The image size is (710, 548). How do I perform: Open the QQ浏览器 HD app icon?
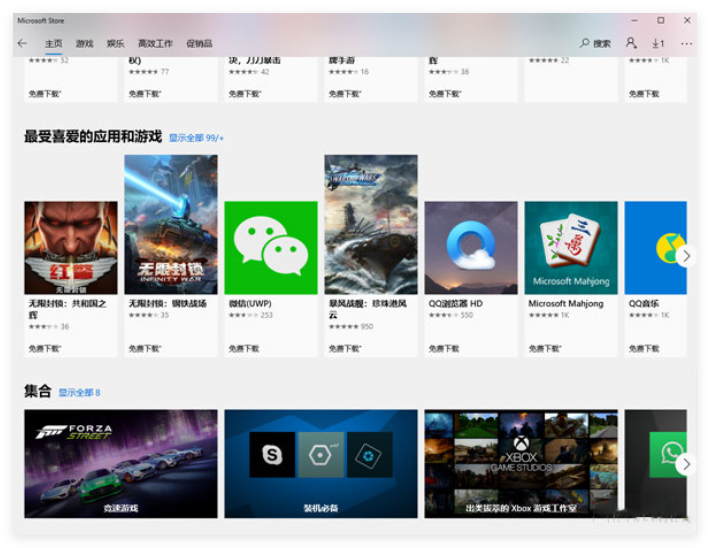[471, 248]
